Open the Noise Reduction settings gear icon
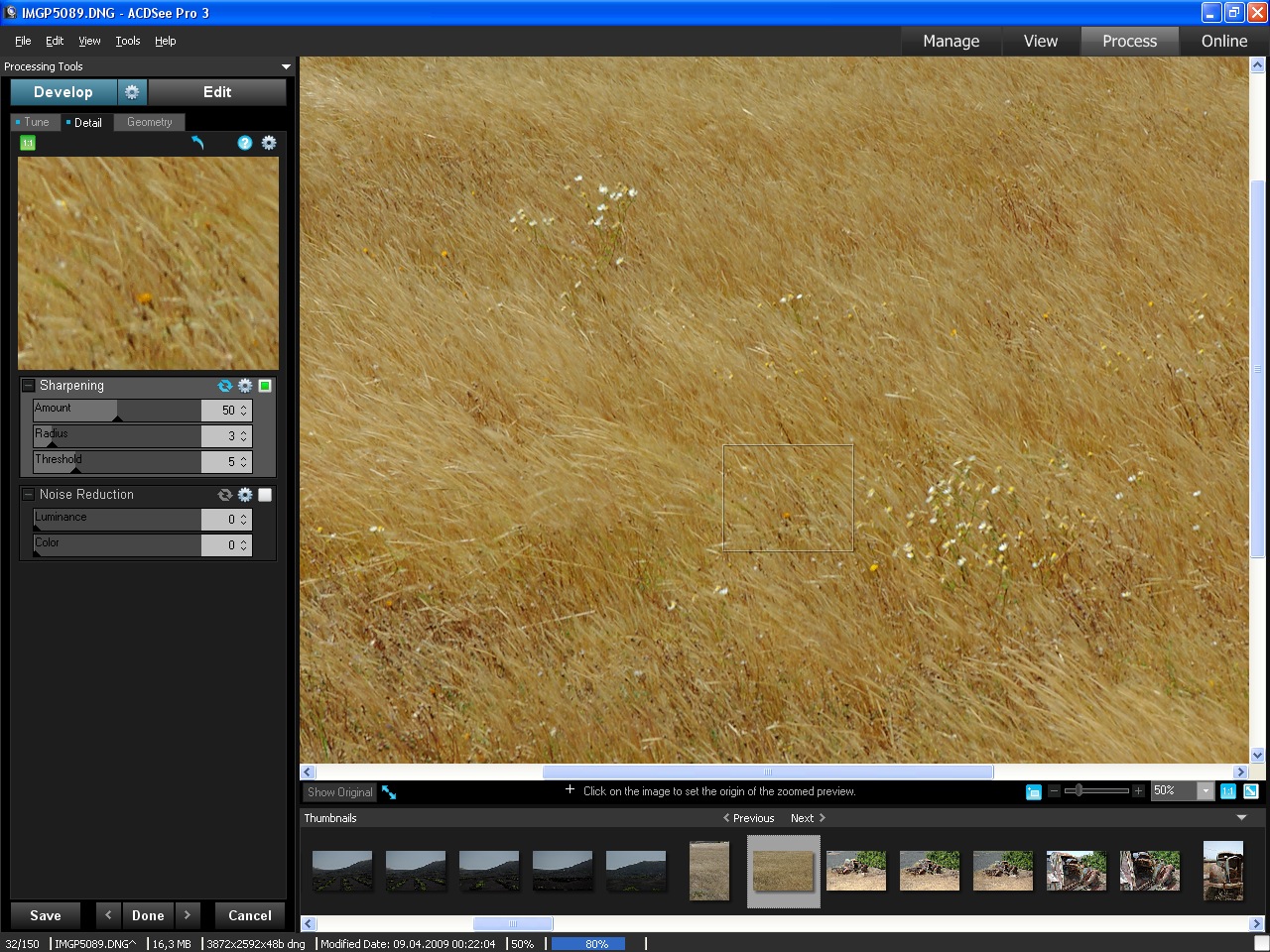Viewport: 1270px width, 952px height. click(x=245, y=495)
